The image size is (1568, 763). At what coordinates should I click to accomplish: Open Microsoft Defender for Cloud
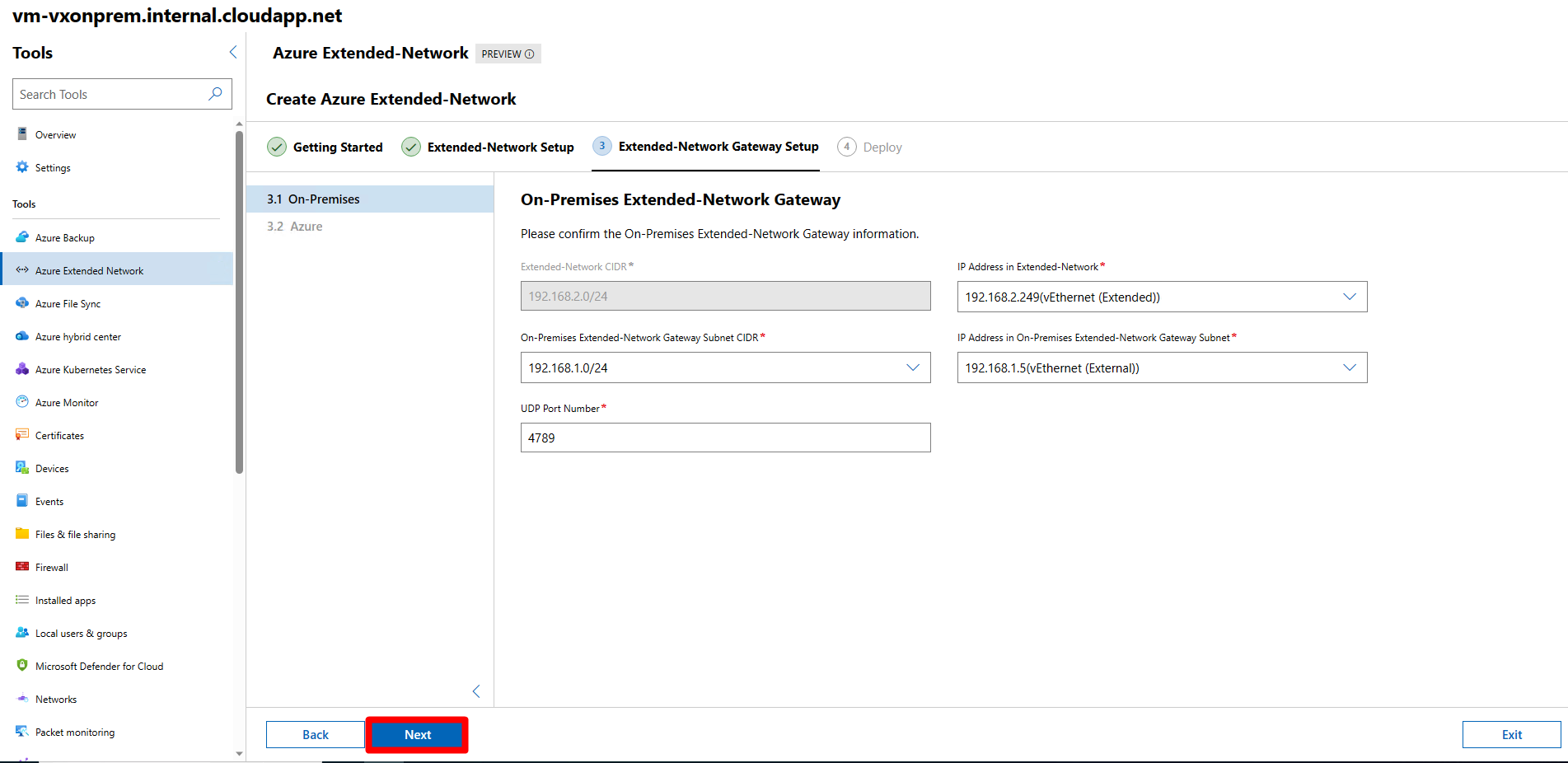pos(99,666)
